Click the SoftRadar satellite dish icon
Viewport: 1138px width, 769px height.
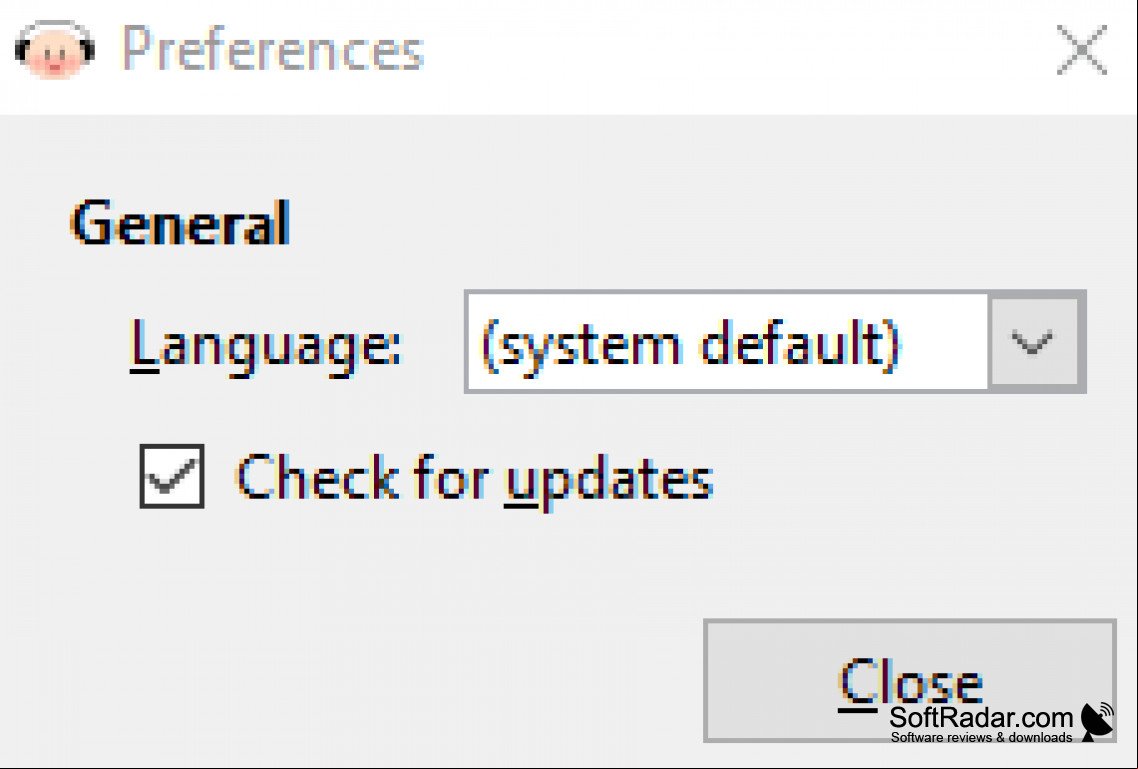click(x=1097, y=721)
